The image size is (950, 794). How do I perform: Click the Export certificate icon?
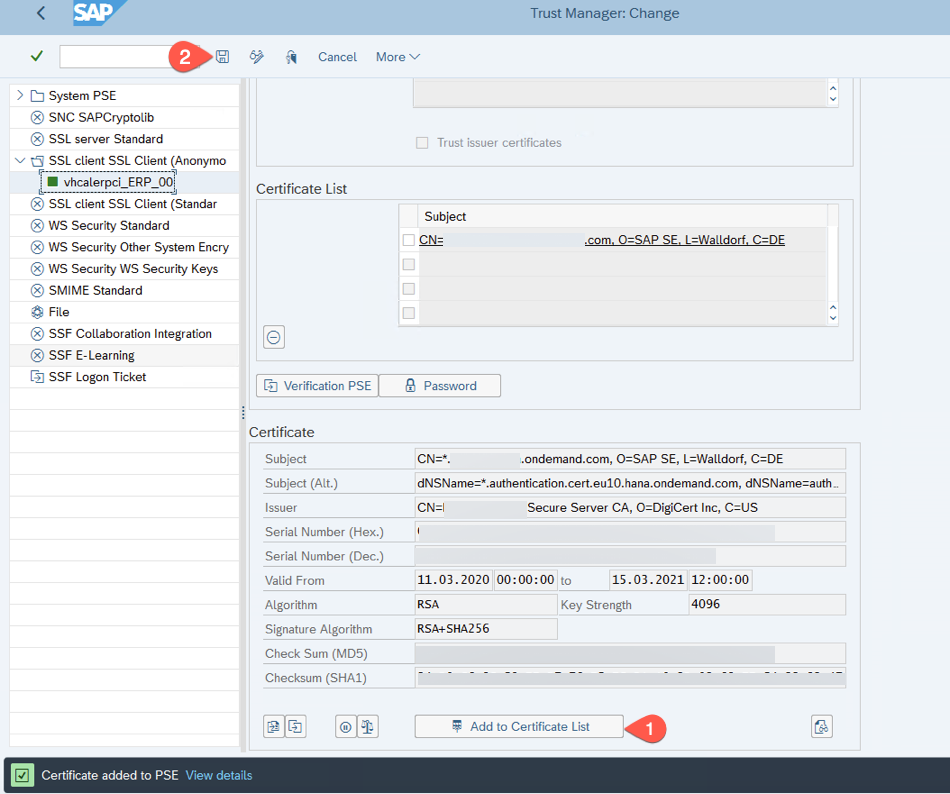coord(296,726)
